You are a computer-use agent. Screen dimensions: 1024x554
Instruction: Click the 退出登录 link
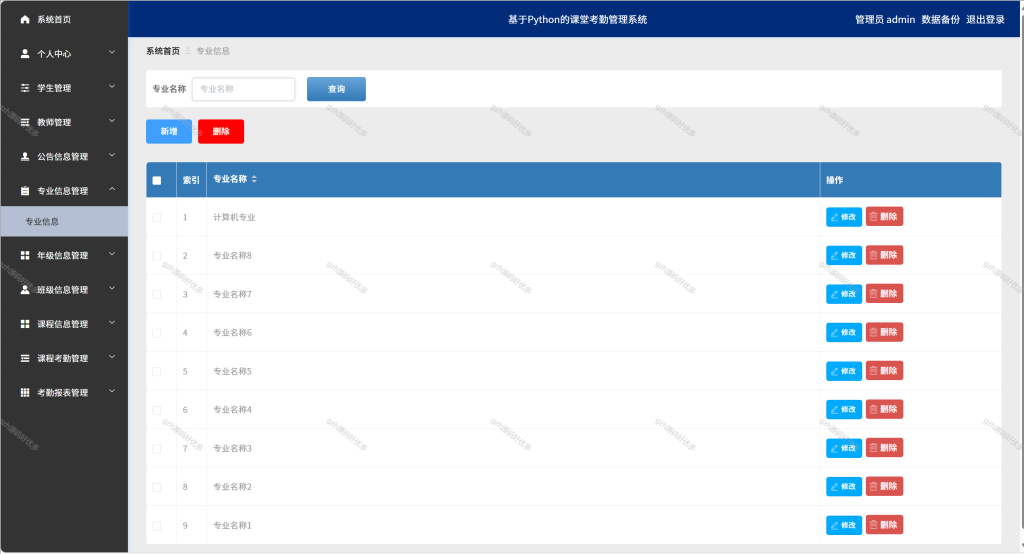(x=985, y=20)
